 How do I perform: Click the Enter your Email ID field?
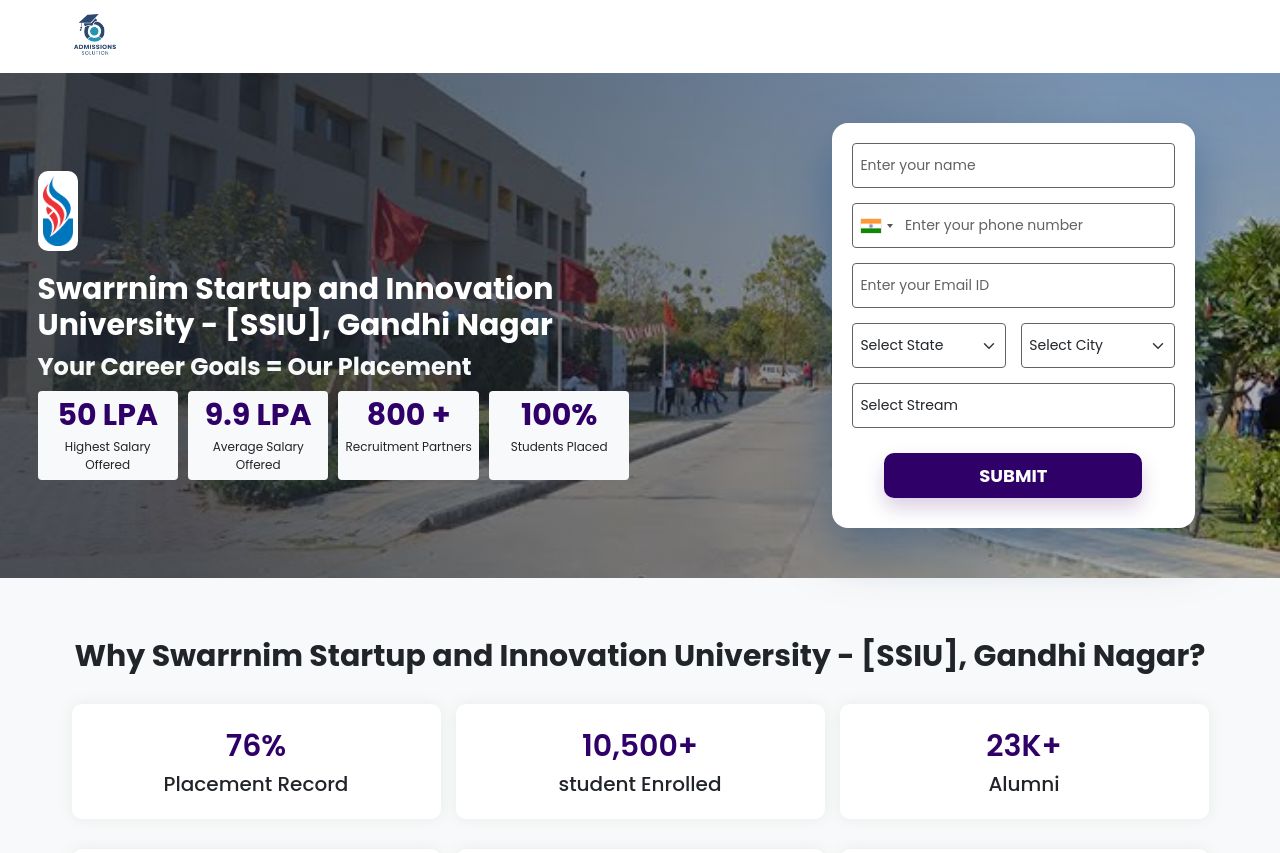pyautogui.click(x=1013, y=286)
